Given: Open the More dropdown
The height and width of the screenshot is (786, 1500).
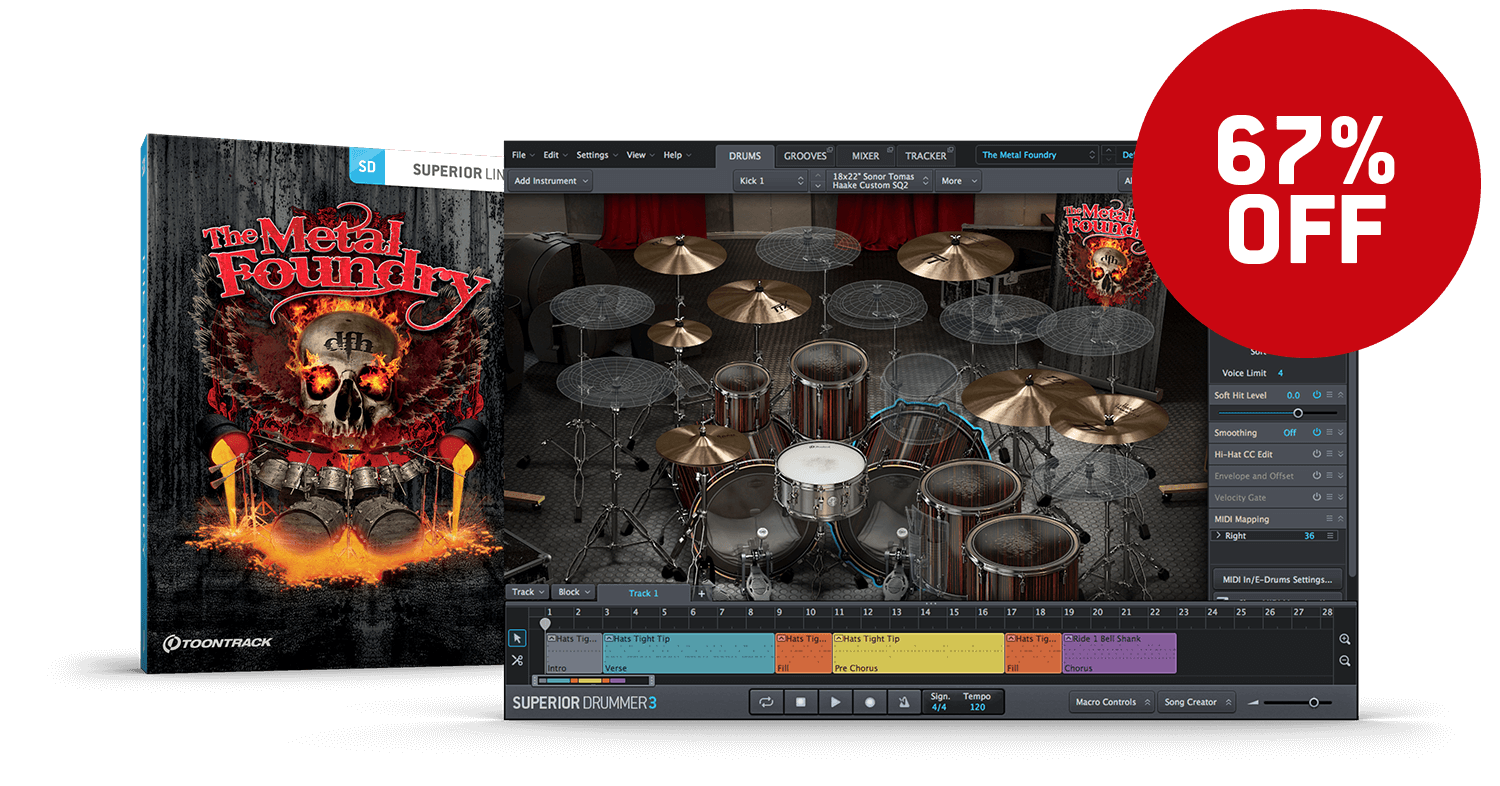Looking at the screenshot, I should [959, 181].
